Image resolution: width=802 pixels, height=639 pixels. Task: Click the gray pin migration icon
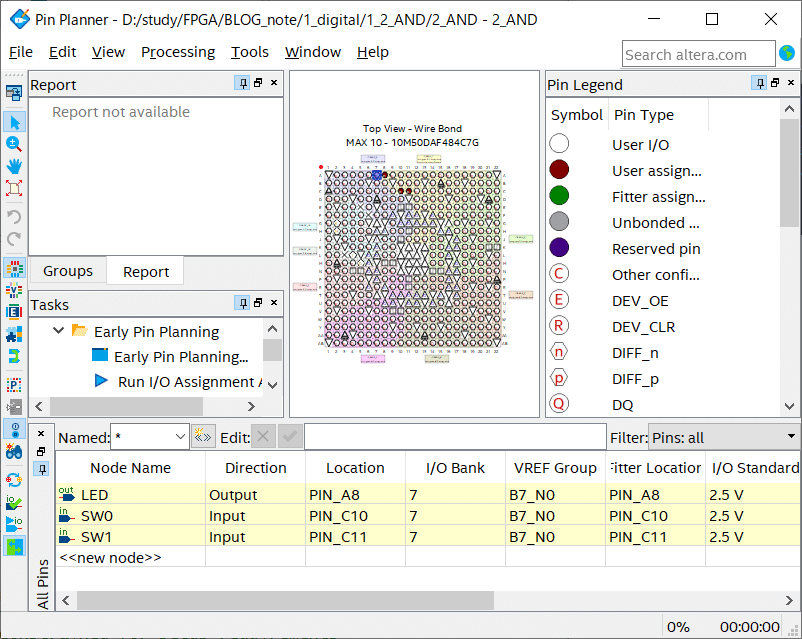(14, 407)
